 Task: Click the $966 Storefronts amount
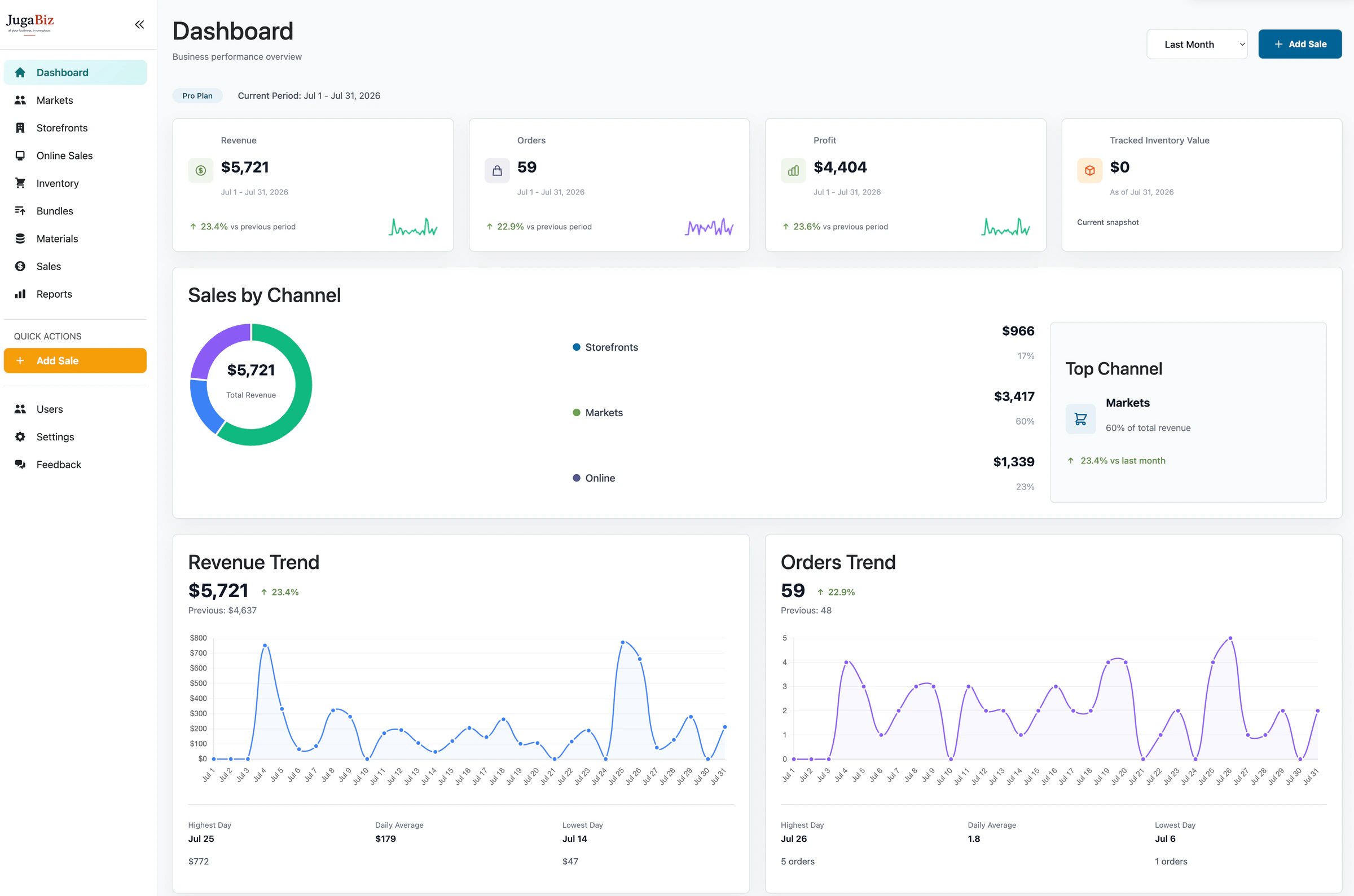[1018, 331]
